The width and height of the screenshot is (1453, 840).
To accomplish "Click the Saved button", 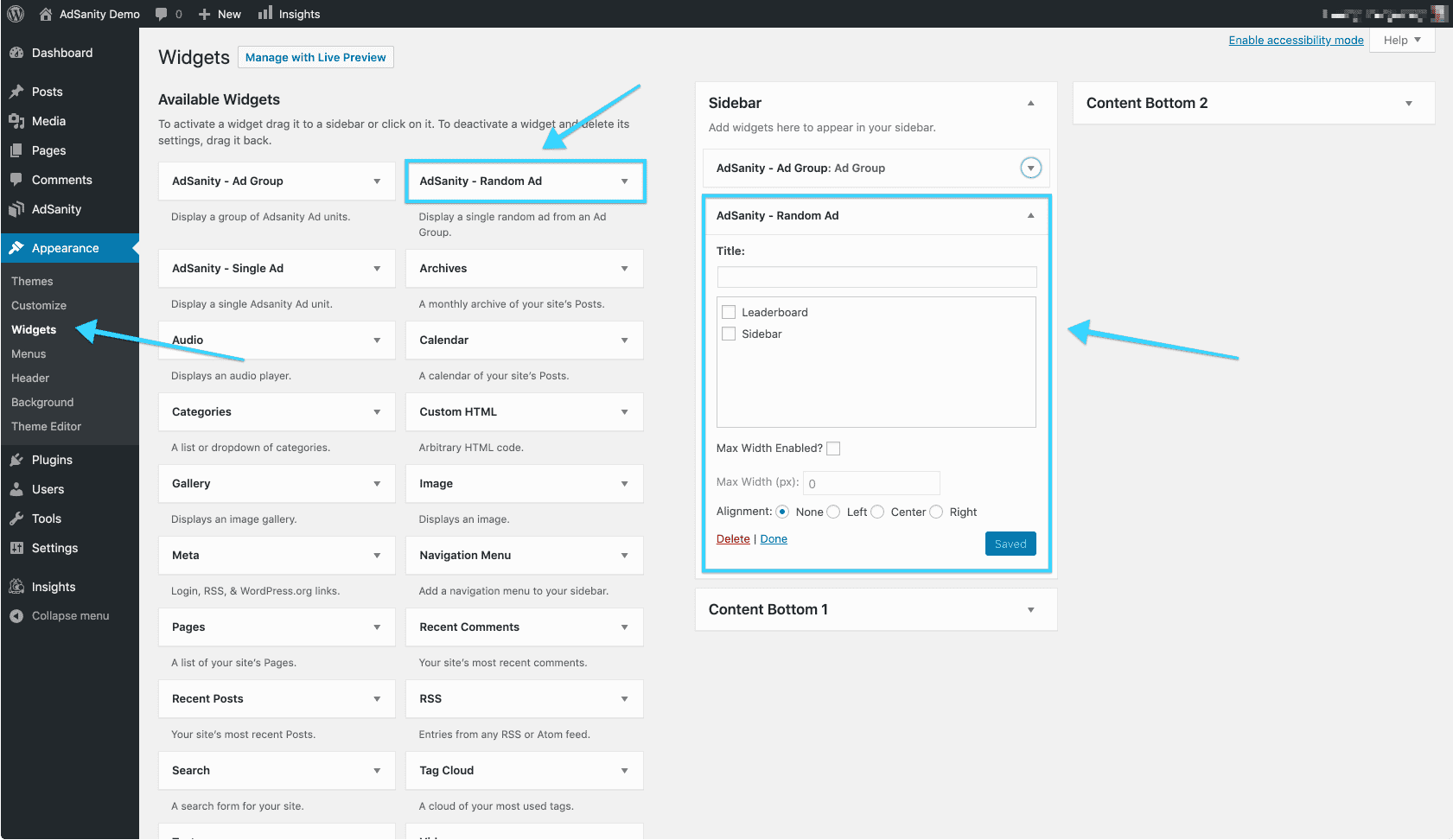I will click(1010, 544).
